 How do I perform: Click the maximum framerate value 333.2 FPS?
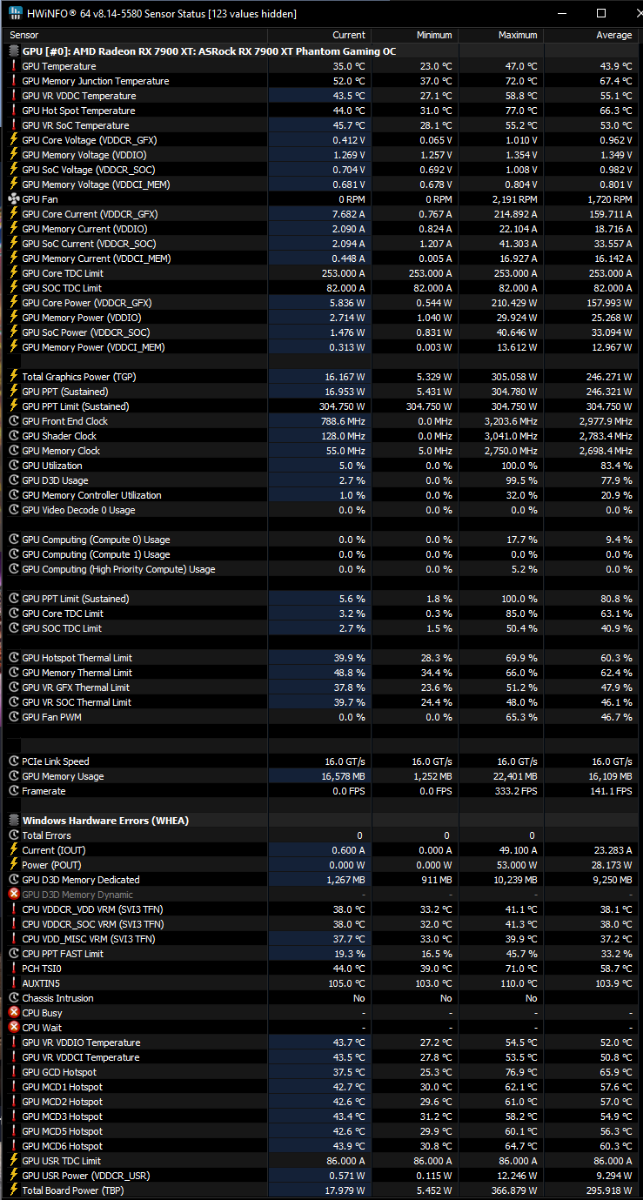[517, 791]
